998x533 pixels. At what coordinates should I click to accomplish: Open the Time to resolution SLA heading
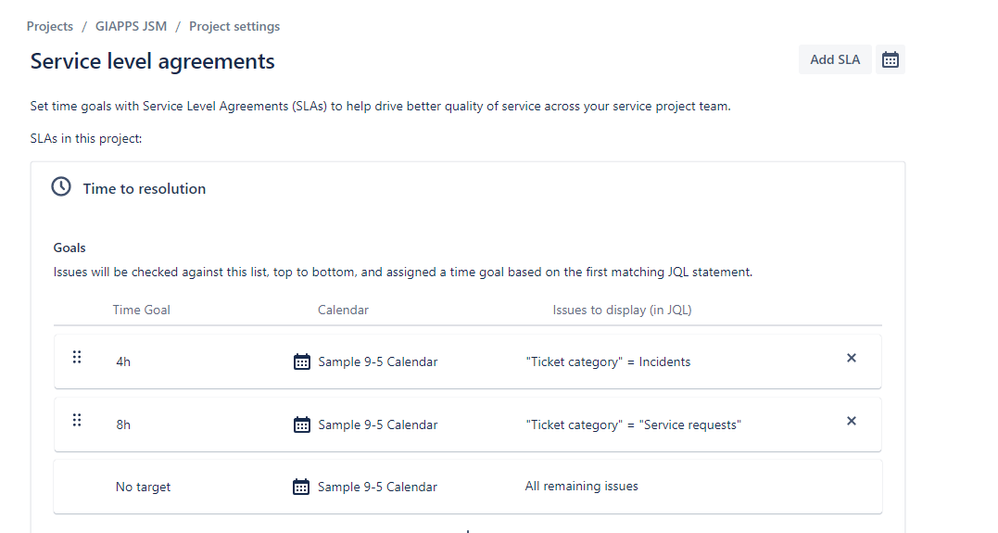(x=144, y=188)
